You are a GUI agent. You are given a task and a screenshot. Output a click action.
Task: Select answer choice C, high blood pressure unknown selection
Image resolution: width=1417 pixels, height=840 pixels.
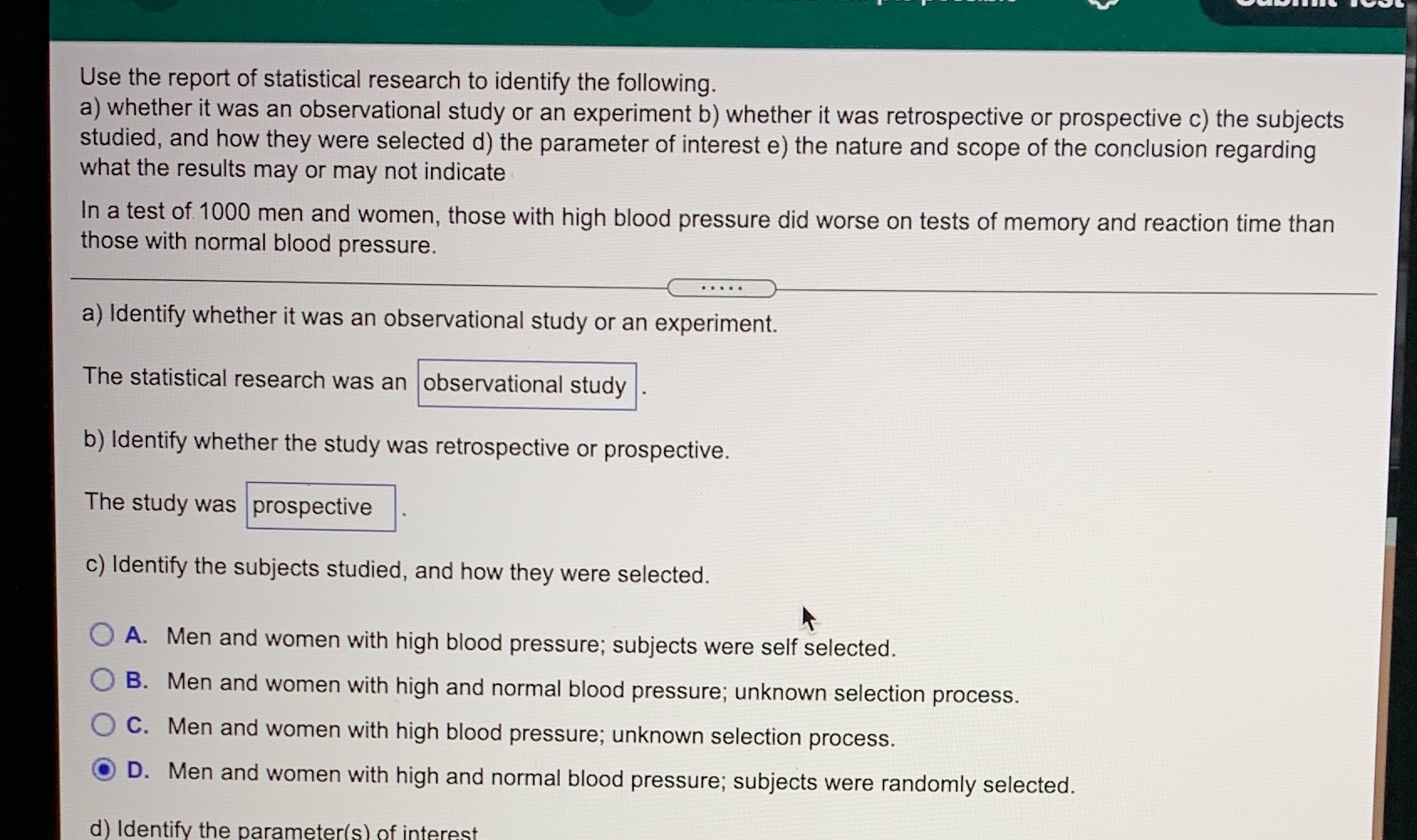[102, 723]
